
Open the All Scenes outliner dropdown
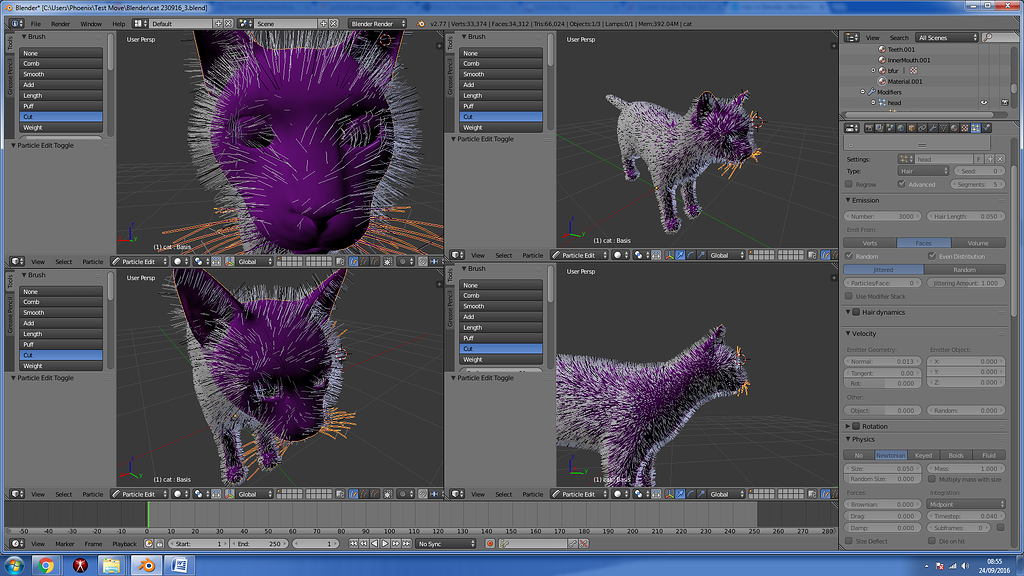click(947, 37)
